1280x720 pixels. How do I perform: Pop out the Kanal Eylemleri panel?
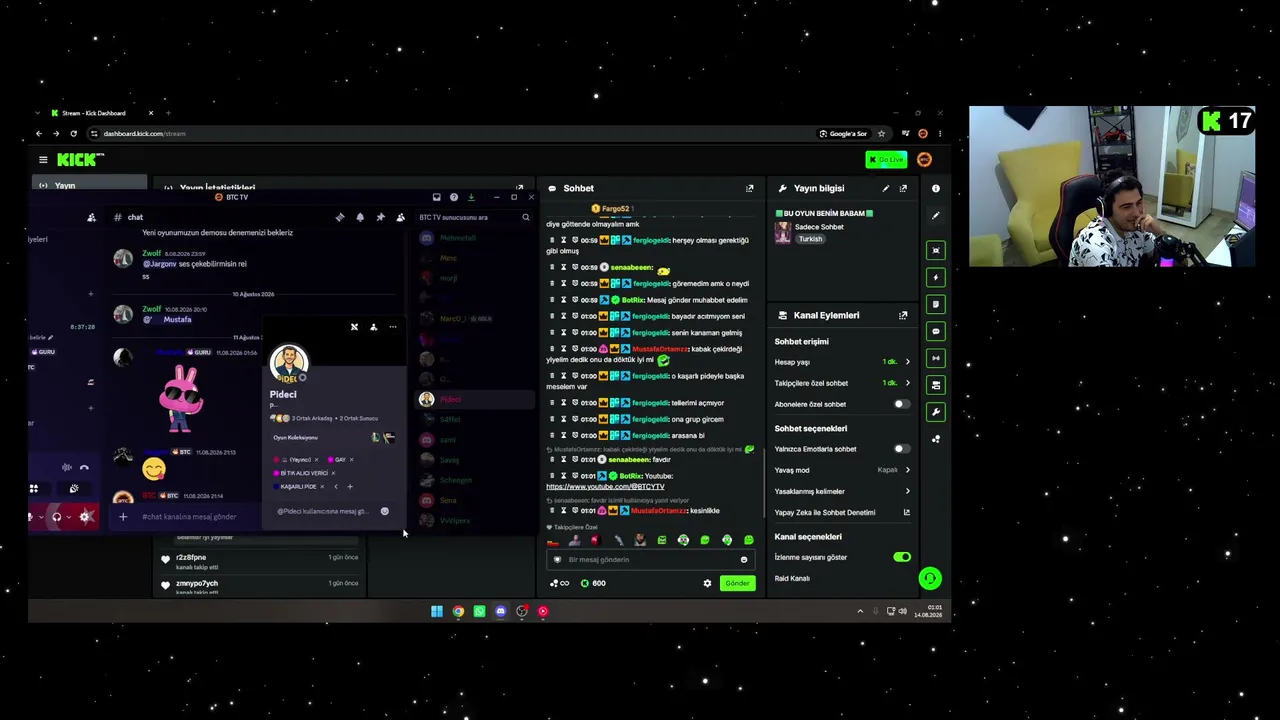[903, 315]
